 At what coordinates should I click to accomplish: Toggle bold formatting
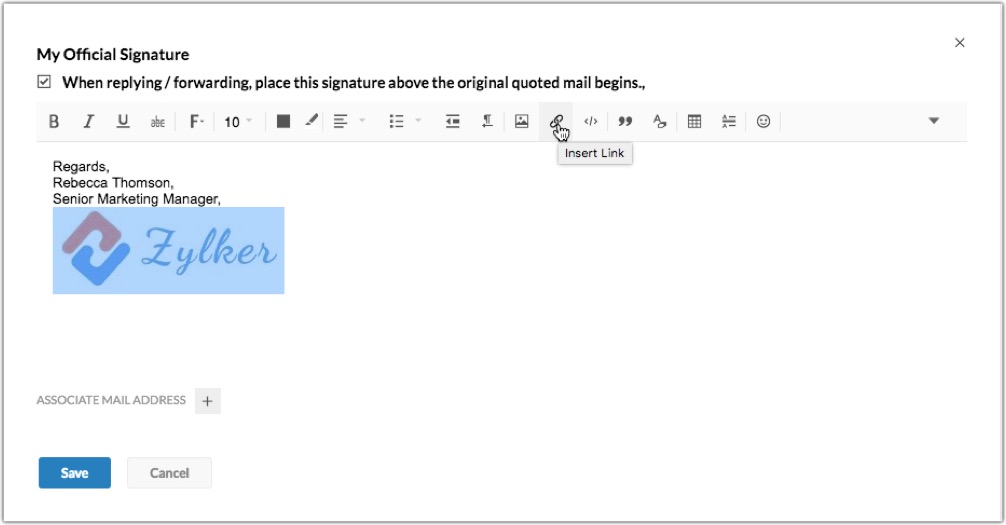[54, 121]
